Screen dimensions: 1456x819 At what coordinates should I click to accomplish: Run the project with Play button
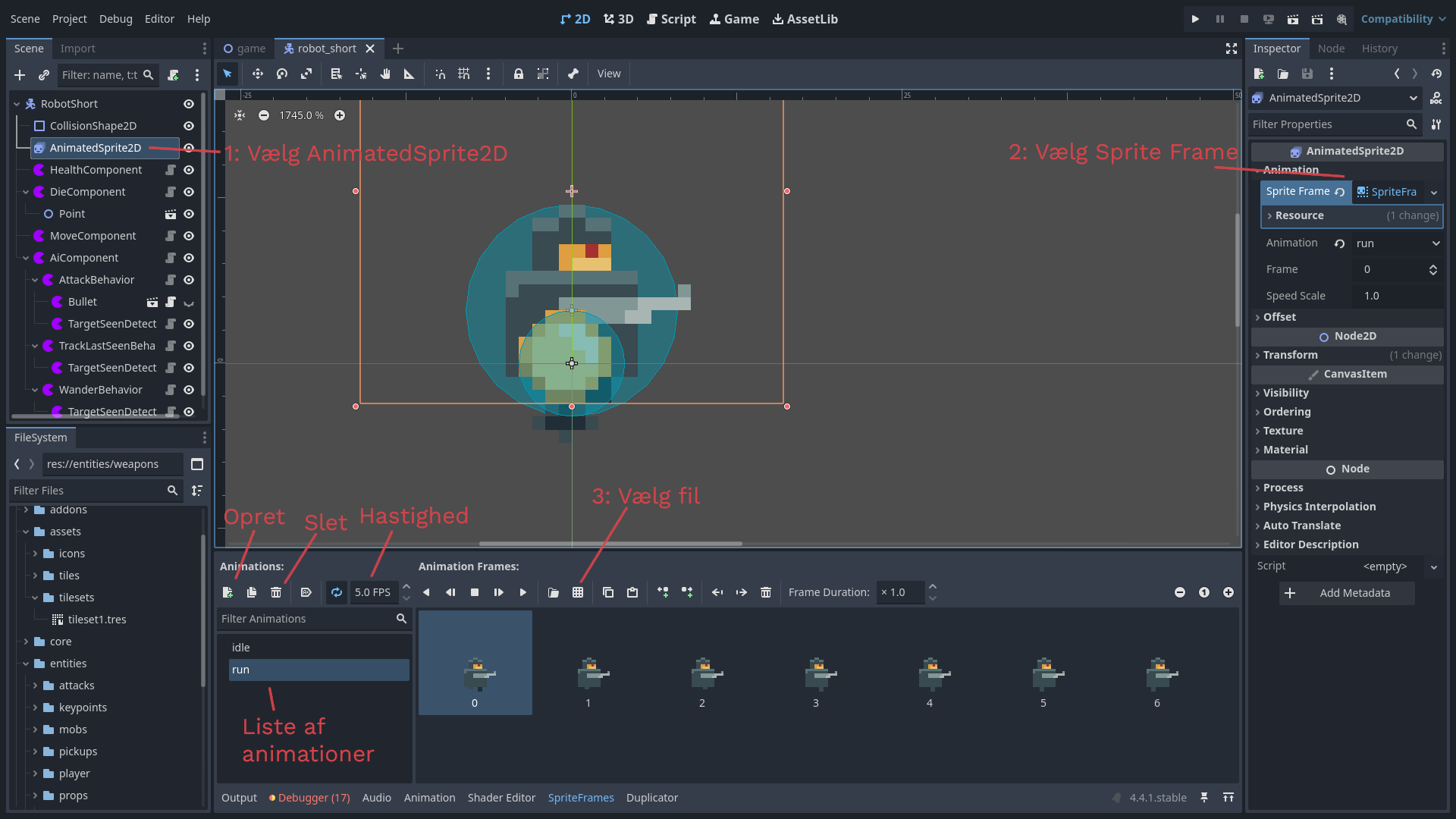[x=1195, y=19]
